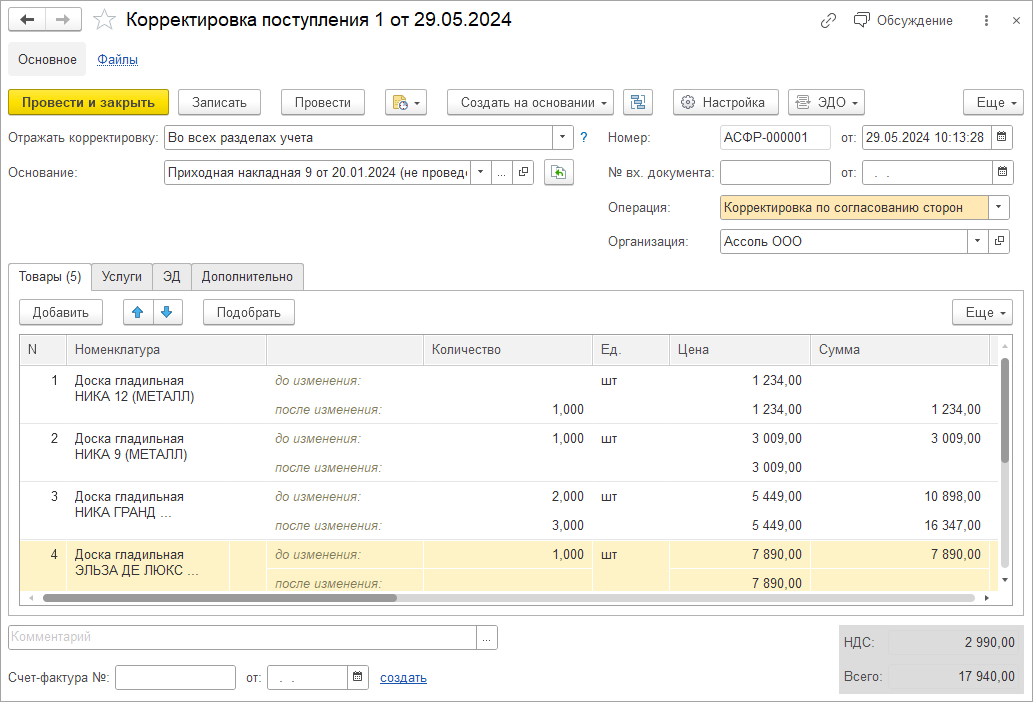Open document structure icon next to Создать на основании

click(x=638, y=102)
